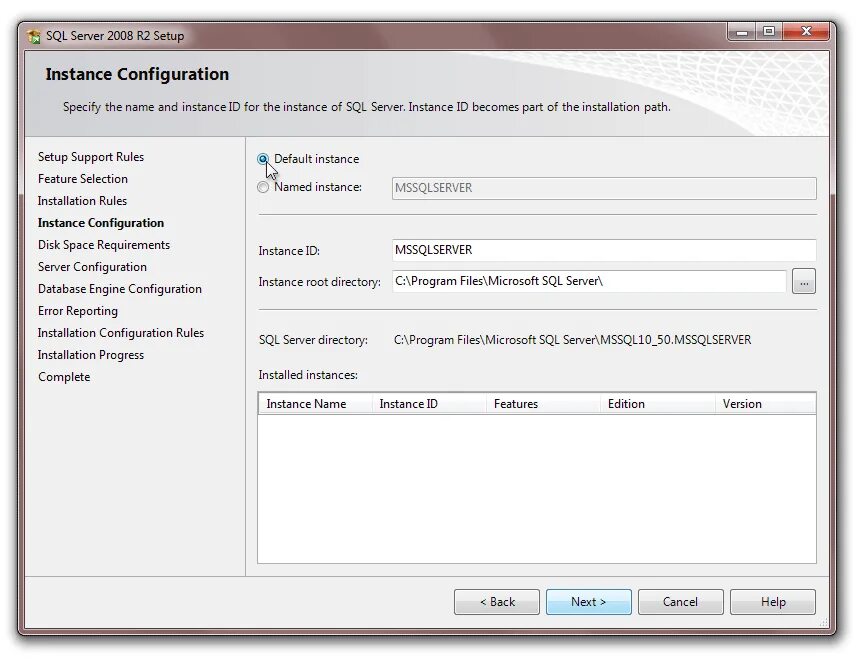Select the Feature Selection step

(x=83, y=179)
